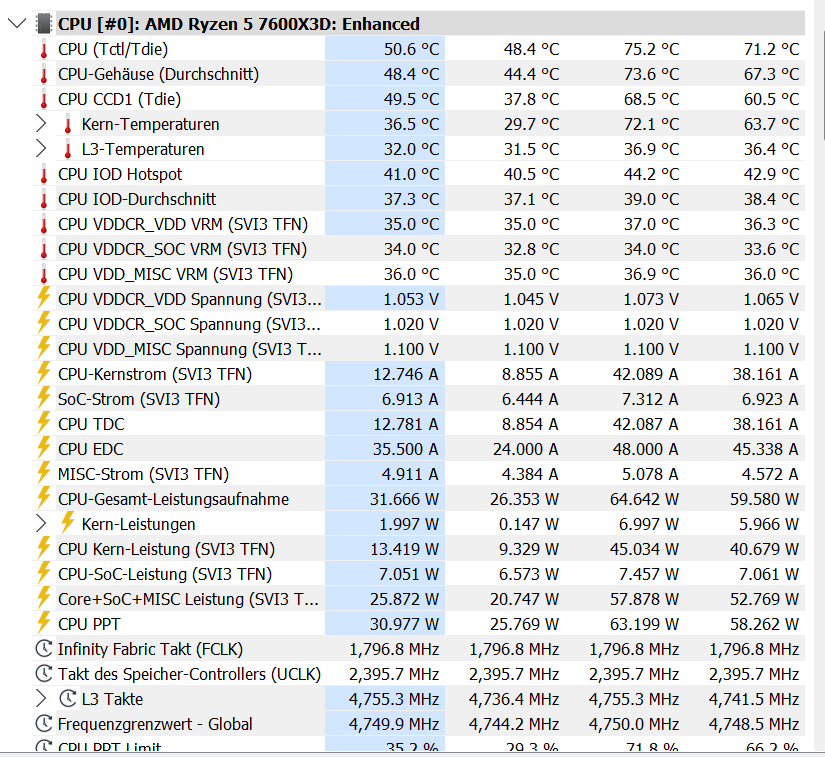This screenshot has height=757, width=825.
Task: Click lightning icon of CPU VDDCR_VDD Spannung
Action: (44, 298)
